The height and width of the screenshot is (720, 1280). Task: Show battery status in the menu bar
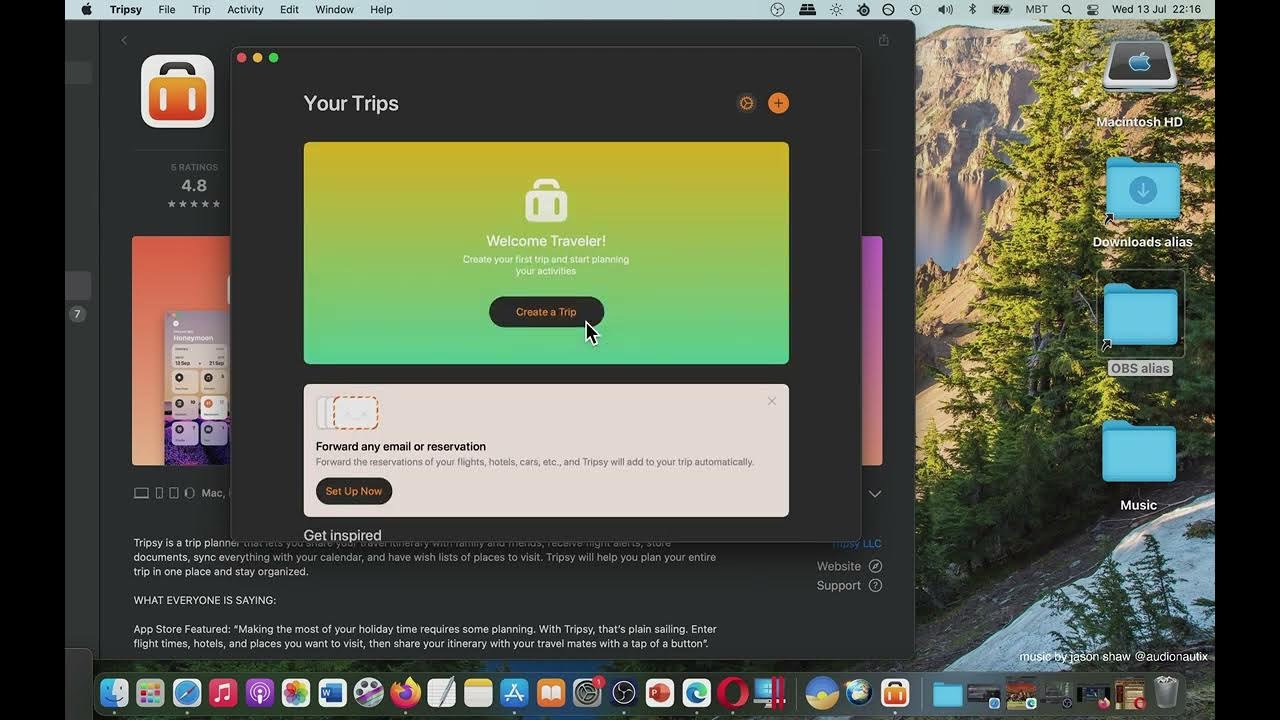(1001, 9)
